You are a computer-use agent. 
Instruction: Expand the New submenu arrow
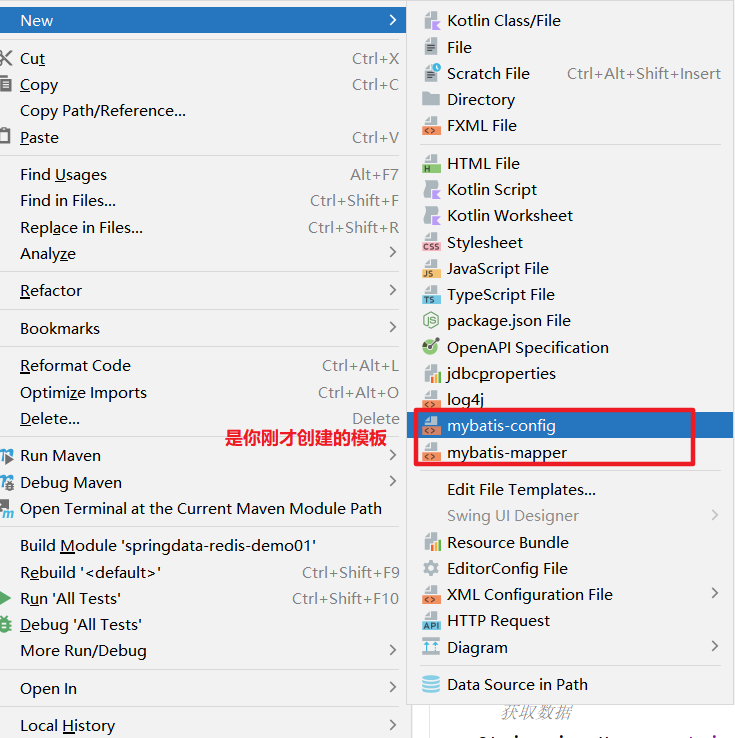click(393, 20)
